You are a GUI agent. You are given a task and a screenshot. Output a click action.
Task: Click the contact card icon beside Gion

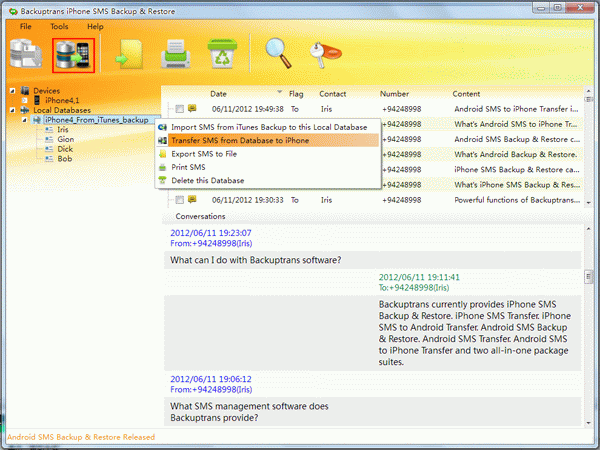(49, 139)
